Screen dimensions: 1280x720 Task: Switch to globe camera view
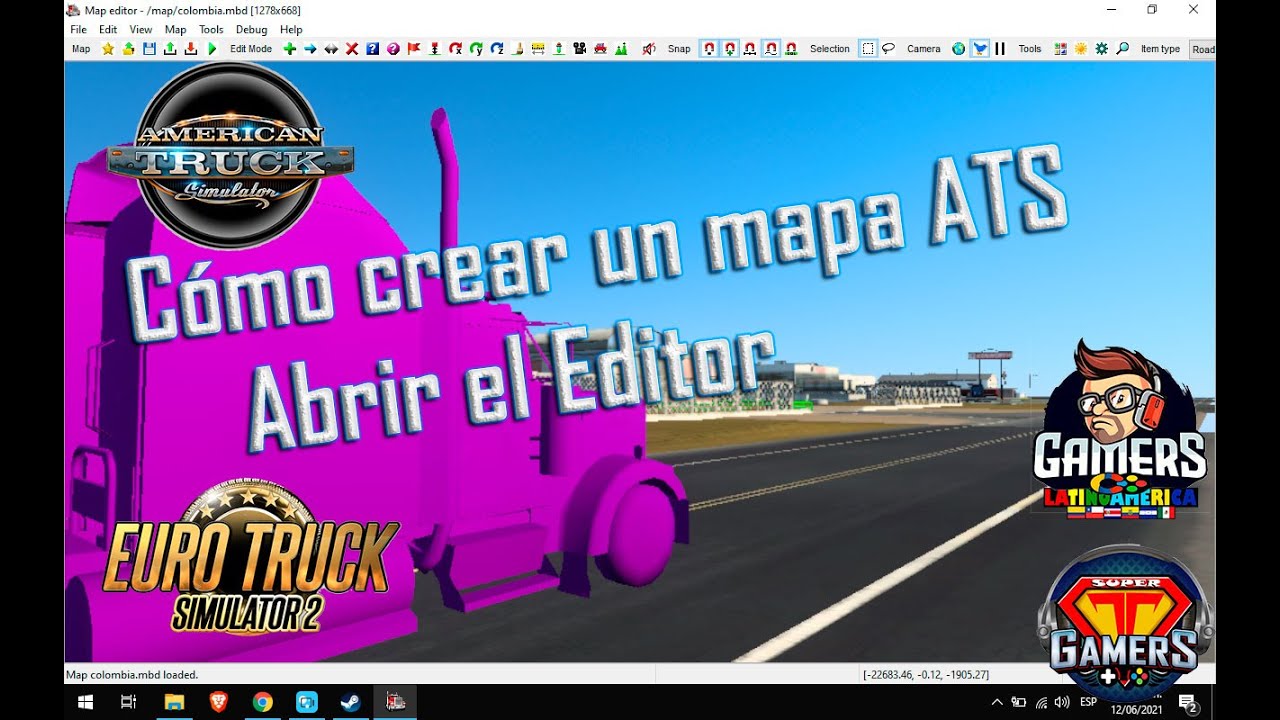click(x=959, y=48)
